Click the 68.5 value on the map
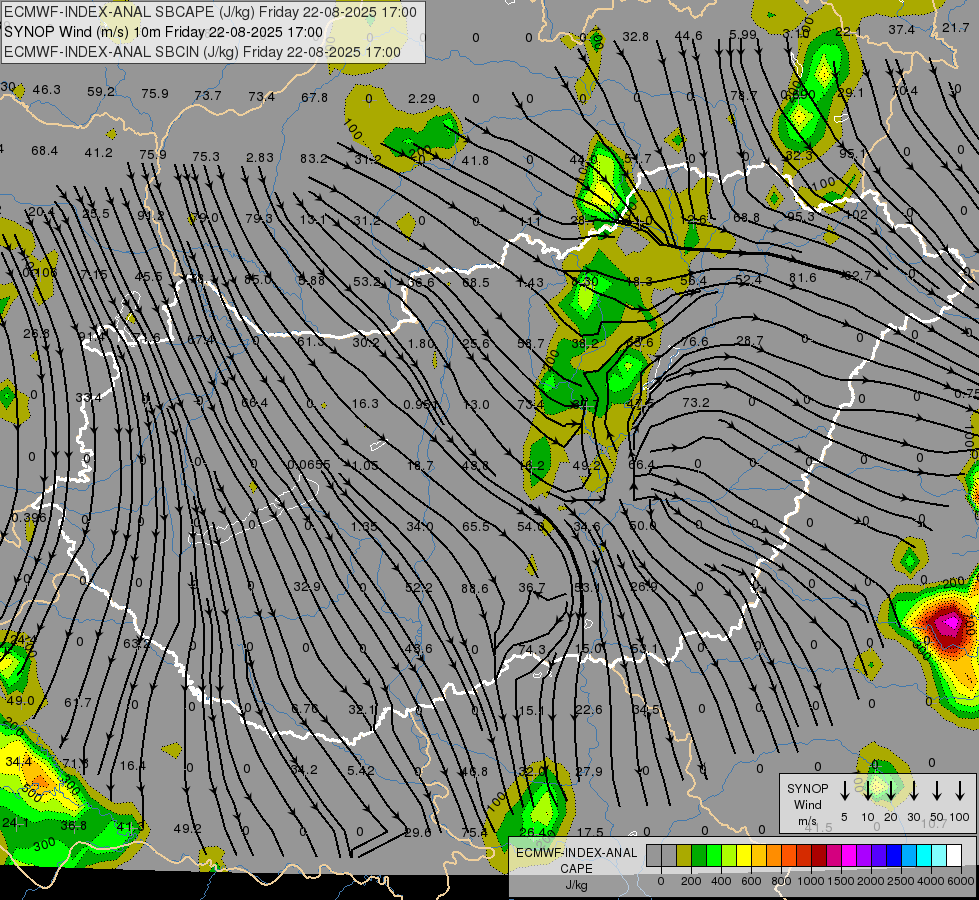 [x=476, y=283]
